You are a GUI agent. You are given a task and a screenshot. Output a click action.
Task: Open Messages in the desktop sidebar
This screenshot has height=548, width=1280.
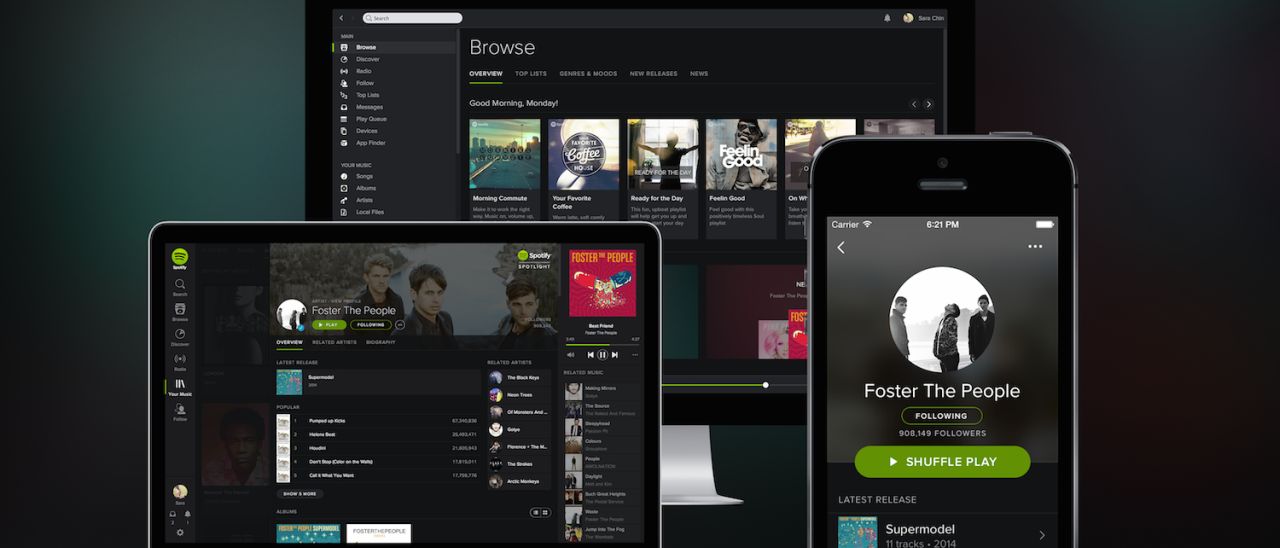tap(362, 107)
